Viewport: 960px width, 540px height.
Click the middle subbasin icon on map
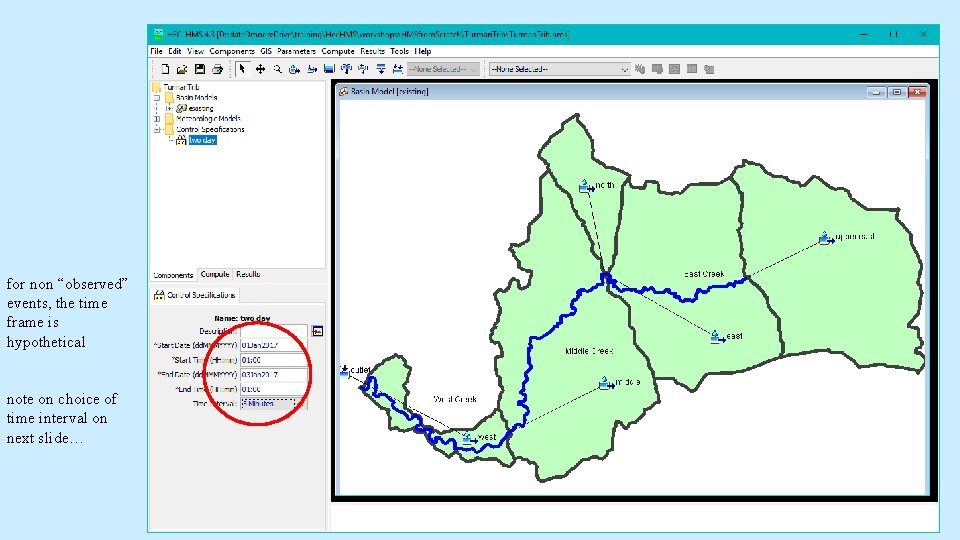click(x=606, y=383)
